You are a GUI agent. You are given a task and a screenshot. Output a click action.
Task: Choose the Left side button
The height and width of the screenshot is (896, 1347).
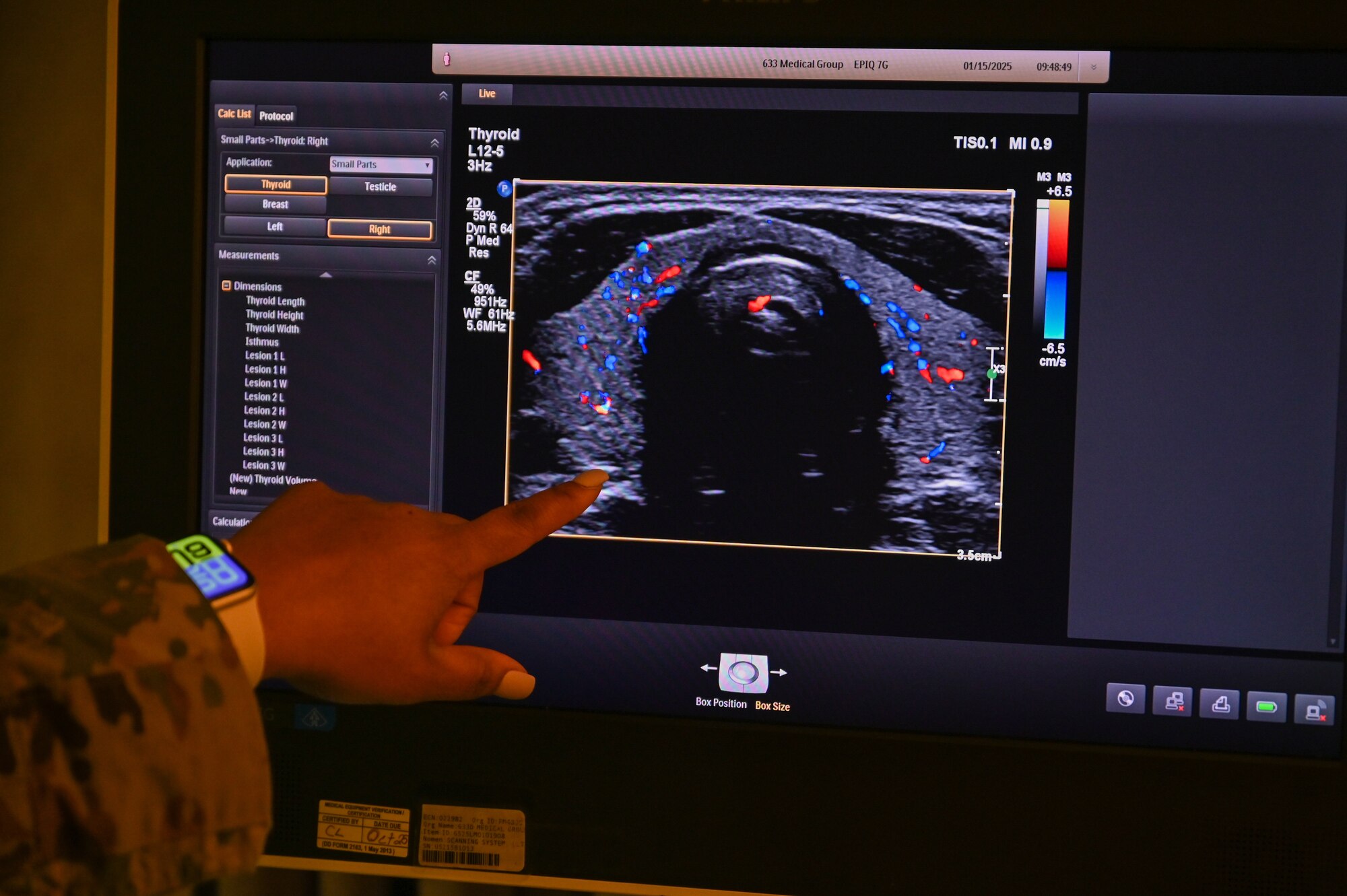pos(275,226)
